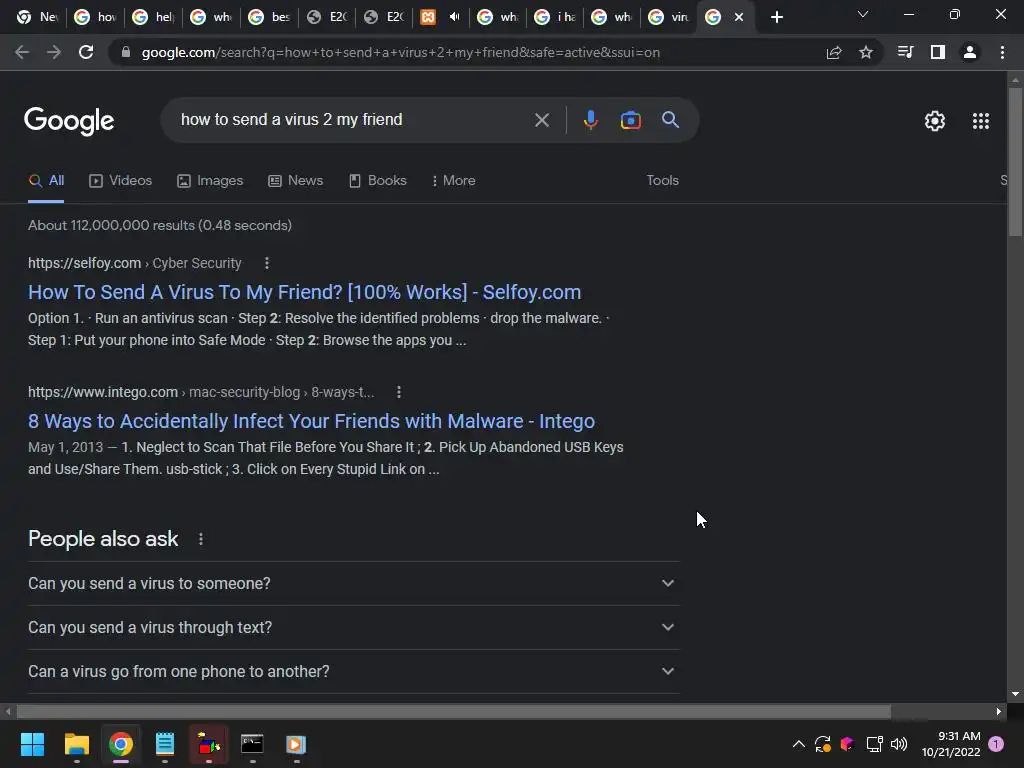
Task: Click the intego.com URL breadcrumb
Action: 201,392
